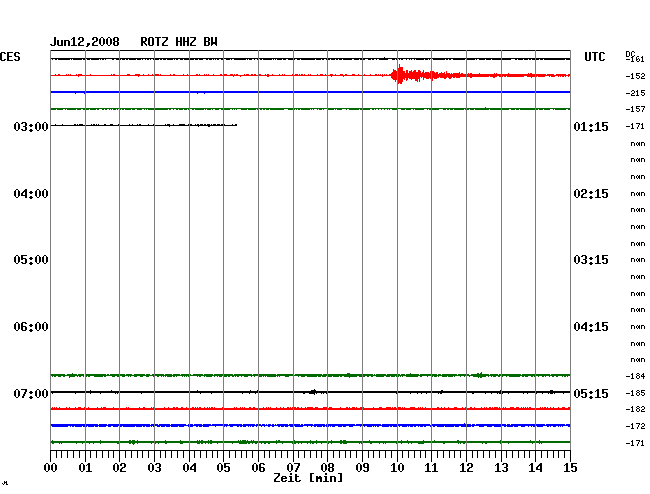Click the "nan" value beside 03:15 label
This screenshot has width=650, height=494.
638,260
